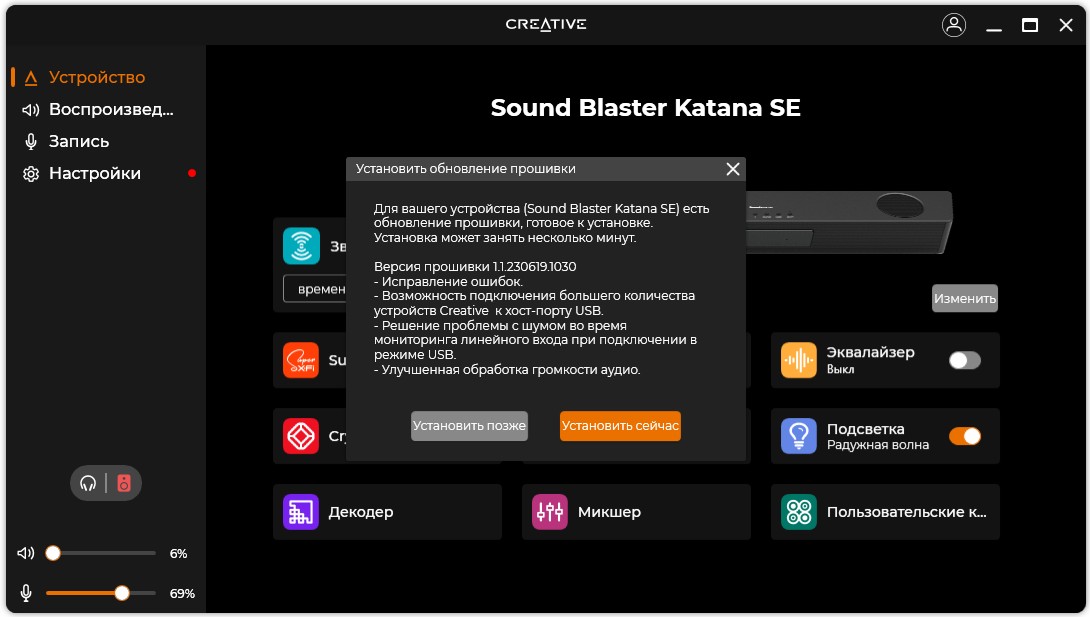Viewport: 1090px width, 617px height.
Task: Enable the Эквалайзер switch
Action: coord(965,360)
